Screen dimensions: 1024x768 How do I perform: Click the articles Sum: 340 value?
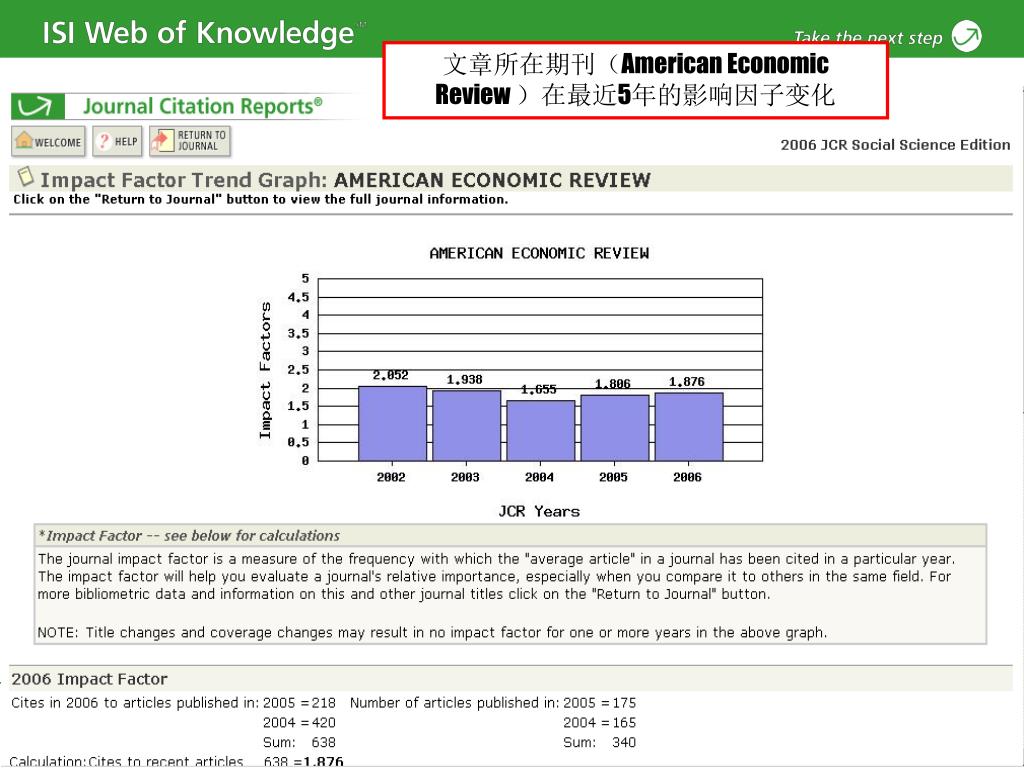(600, 743)
